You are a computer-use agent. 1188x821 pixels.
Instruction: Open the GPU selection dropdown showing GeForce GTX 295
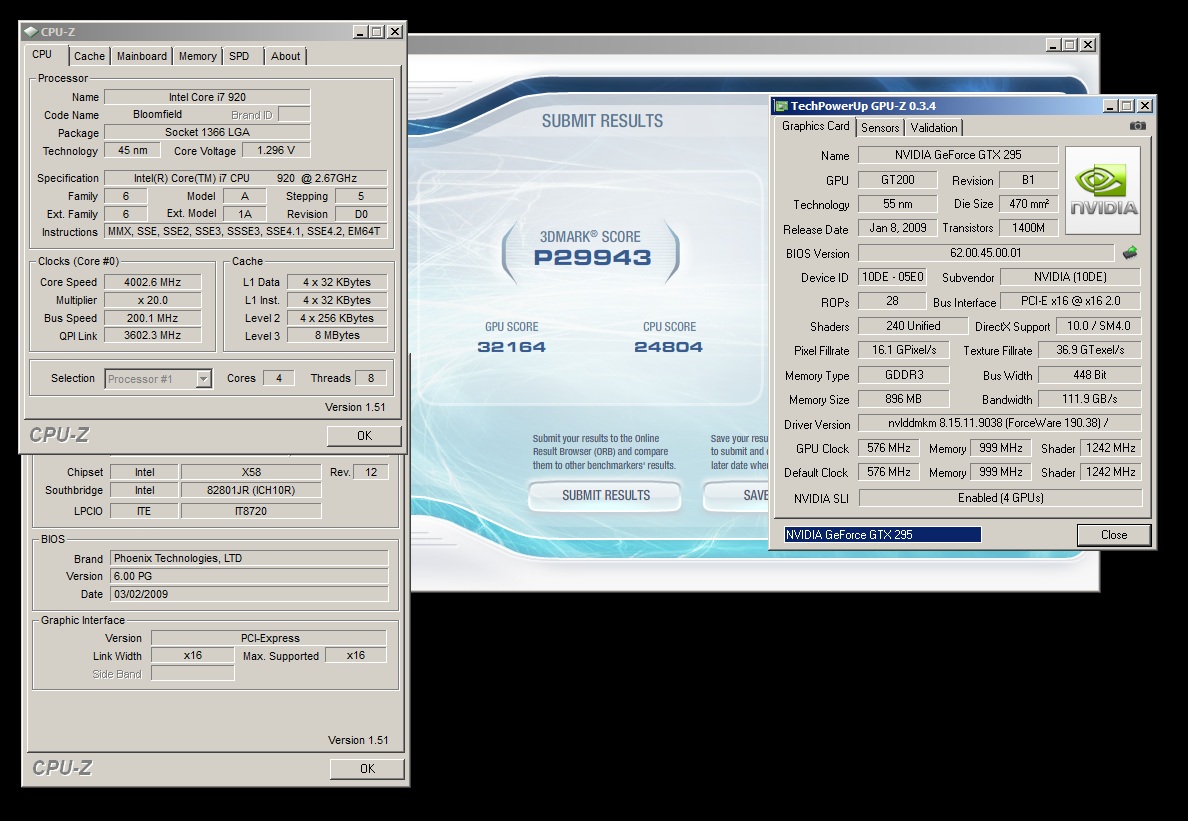tap(883, 535)
